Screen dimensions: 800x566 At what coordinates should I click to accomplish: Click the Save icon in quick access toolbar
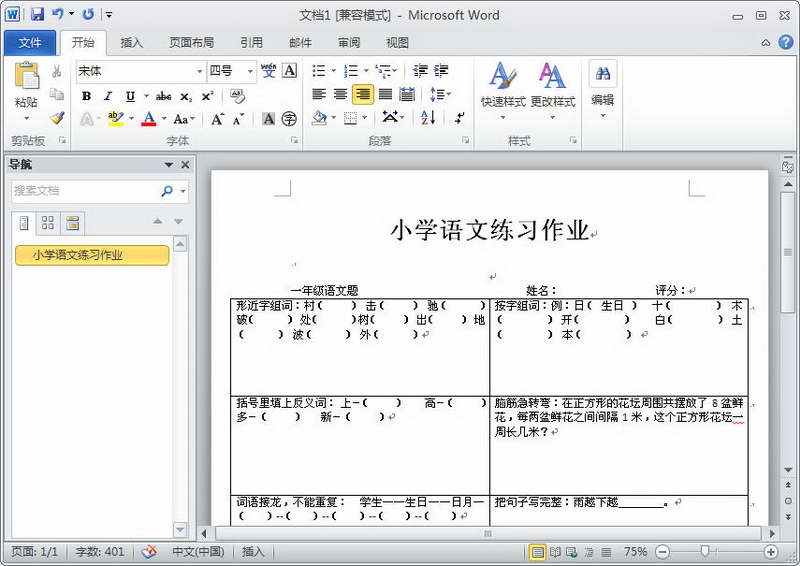click(x=37, y=15)
